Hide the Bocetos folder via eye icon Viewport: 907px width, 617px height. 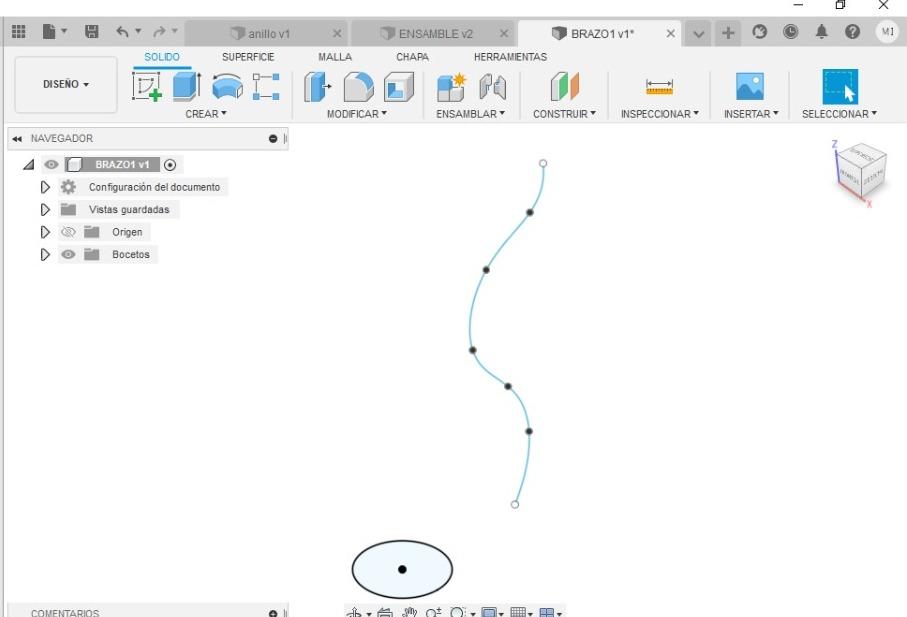tap(68, 254)
